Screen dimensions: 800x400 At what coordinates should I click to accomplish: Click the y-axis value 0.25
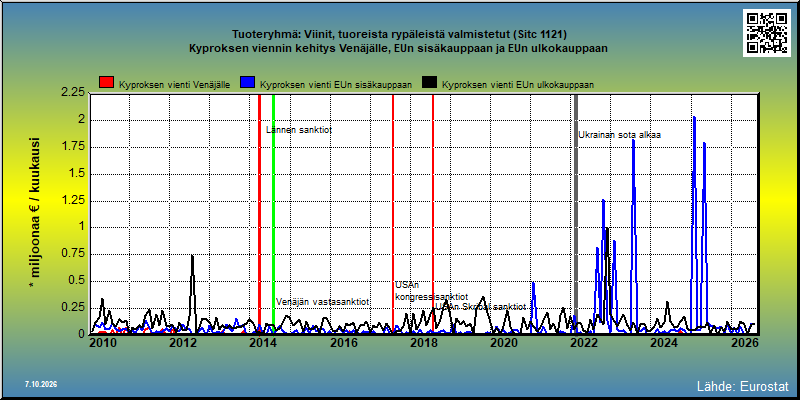(x=73, y=308)
